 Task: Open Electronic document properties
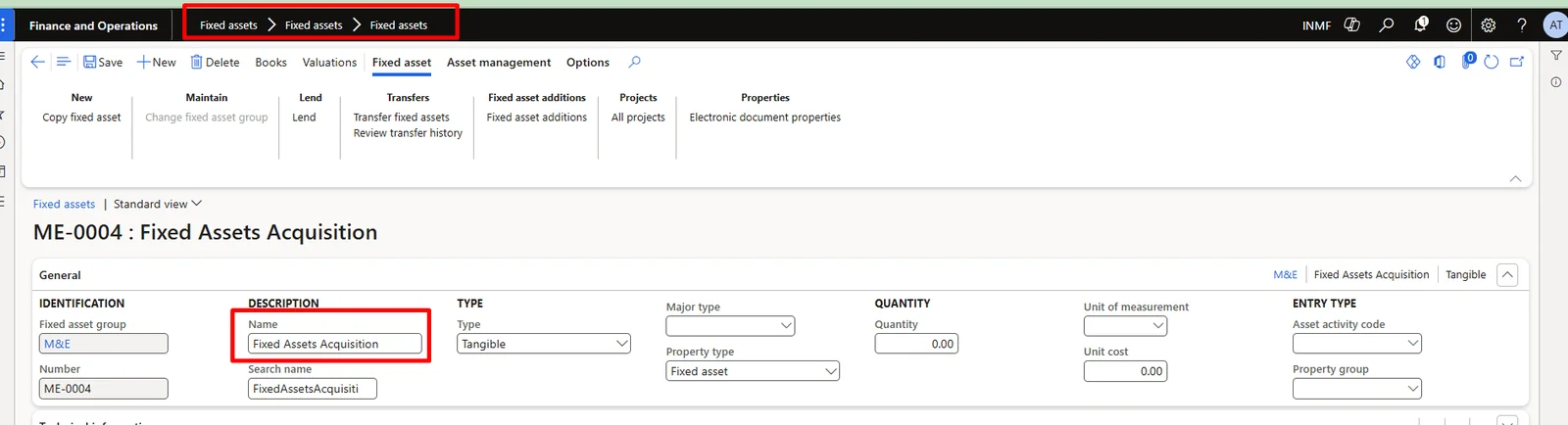pos(764,118)
